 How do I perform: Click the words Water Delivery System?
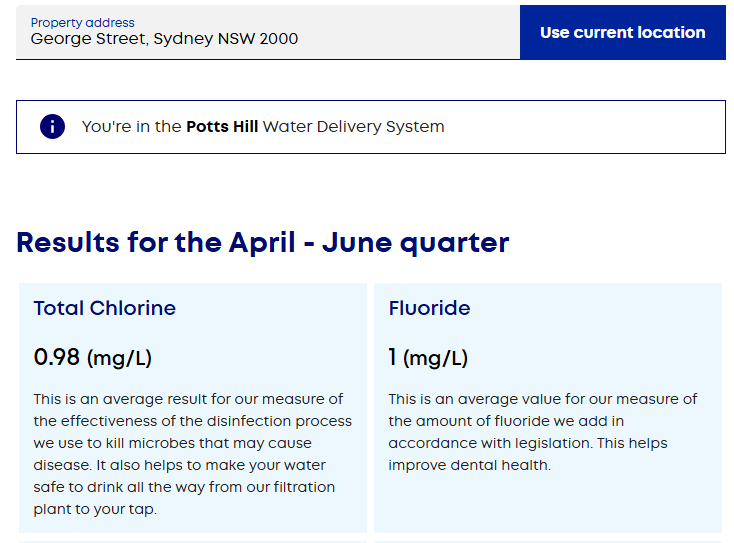click(353, 127)
